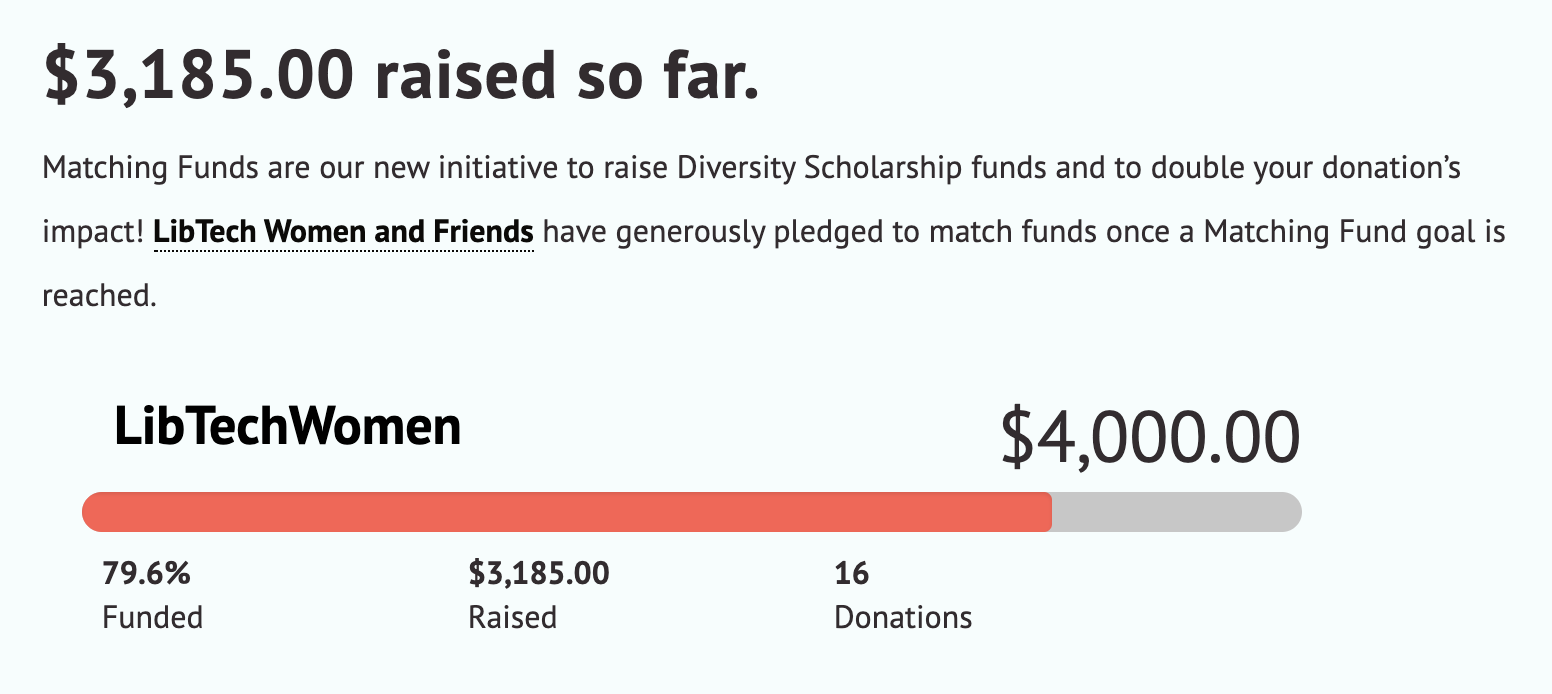The height and width of the screenshot is (694, 1552).
Task: Click the words "Matching Funds" starting the paragraph
Action: (151, 168)
